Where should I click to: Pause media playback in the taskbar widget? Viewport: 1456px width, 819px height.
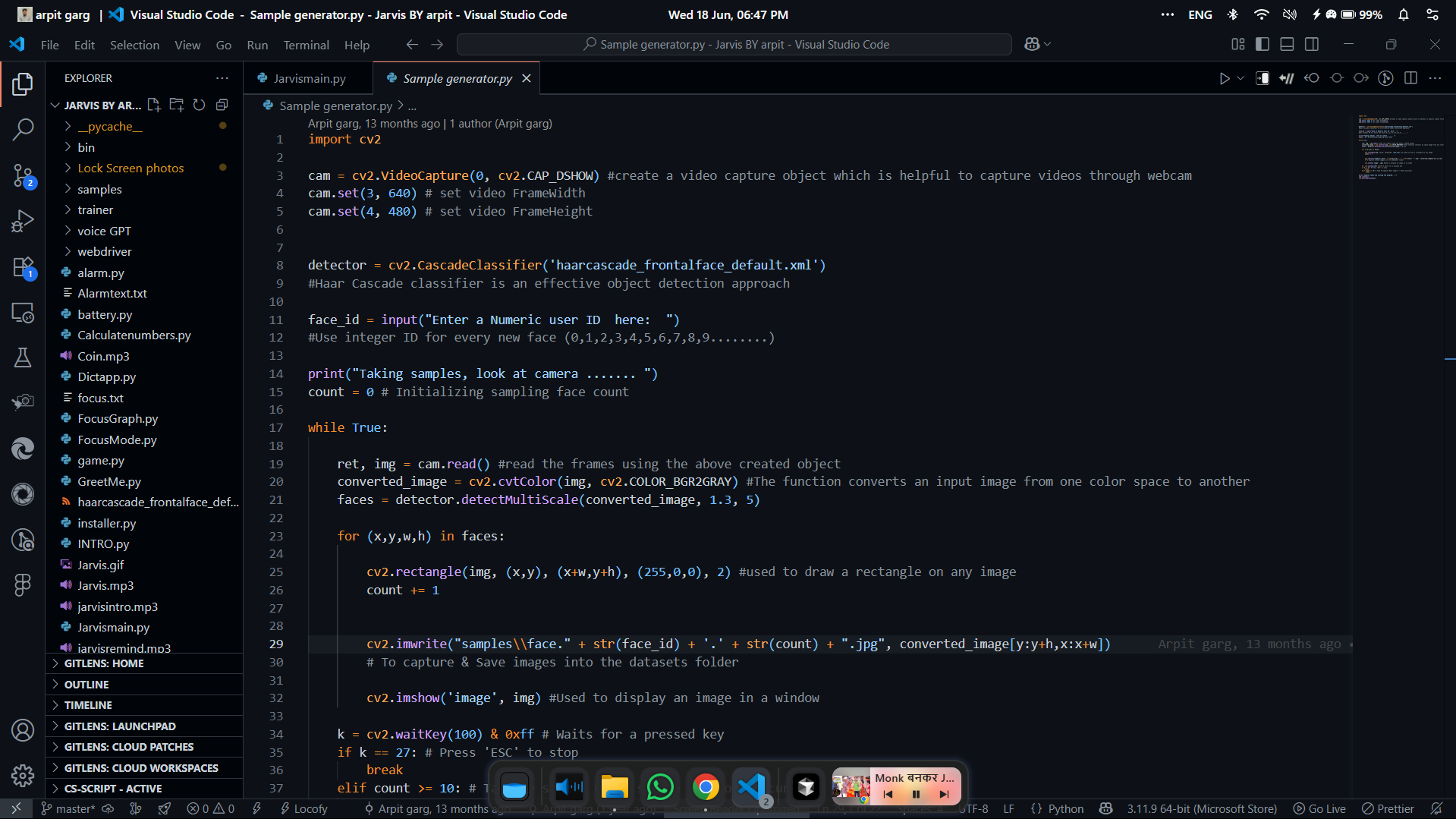tap(915, 794)
